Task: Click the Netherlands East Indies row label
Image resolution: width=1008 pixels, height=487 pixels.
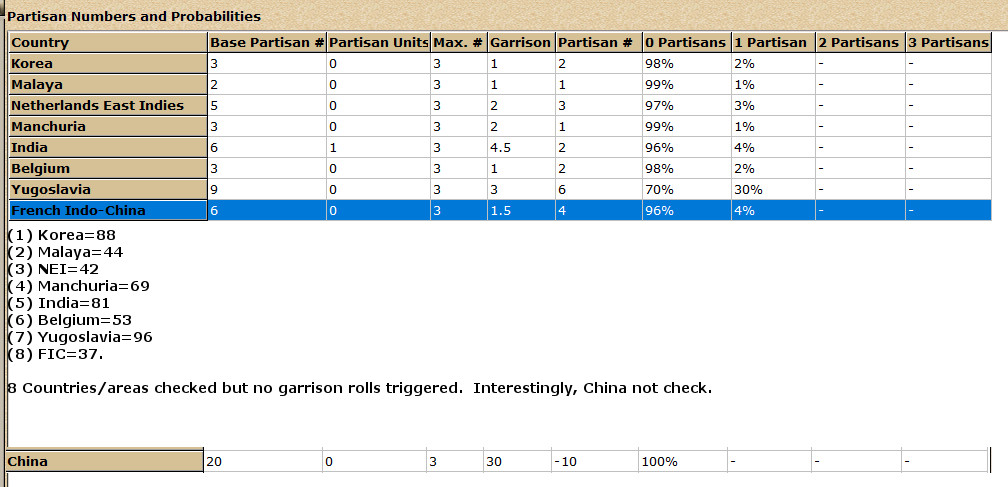Action: coord(108,105)
